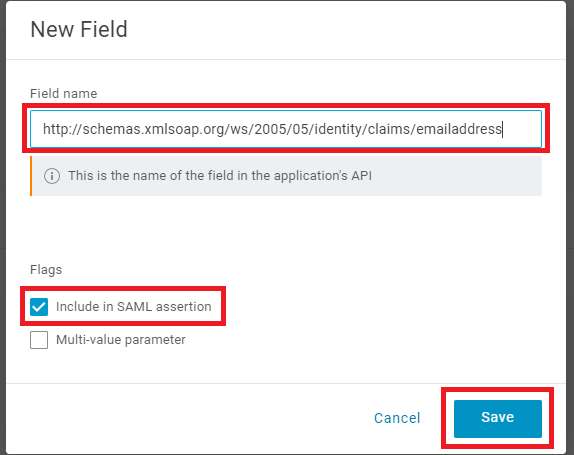Click the hint text about application's API
The width and height of the screenshot is (574, 455).
coord(220,176)
